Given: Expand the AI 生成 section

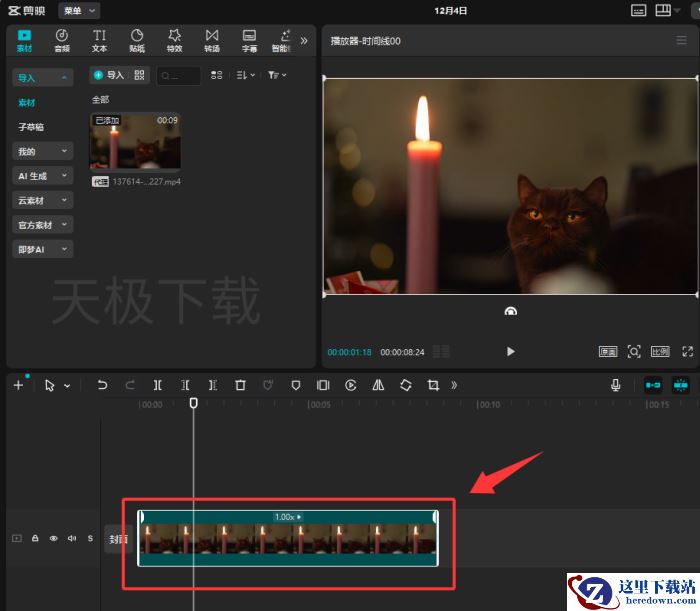Looking at the screenshot, I should 42,176.
